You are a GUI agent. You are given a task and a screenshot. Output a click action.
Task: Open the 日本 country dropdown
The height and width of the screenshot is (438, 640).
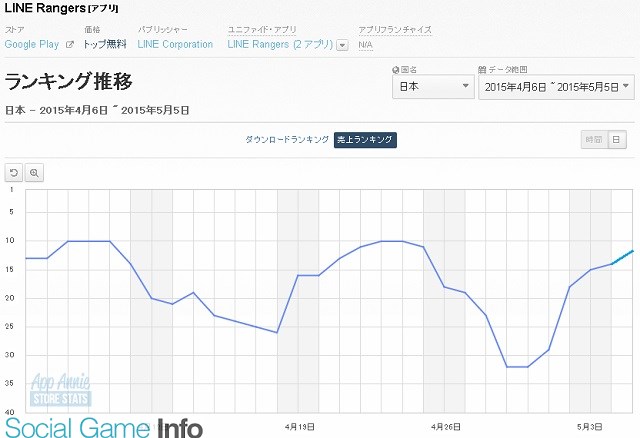(433, 87)
